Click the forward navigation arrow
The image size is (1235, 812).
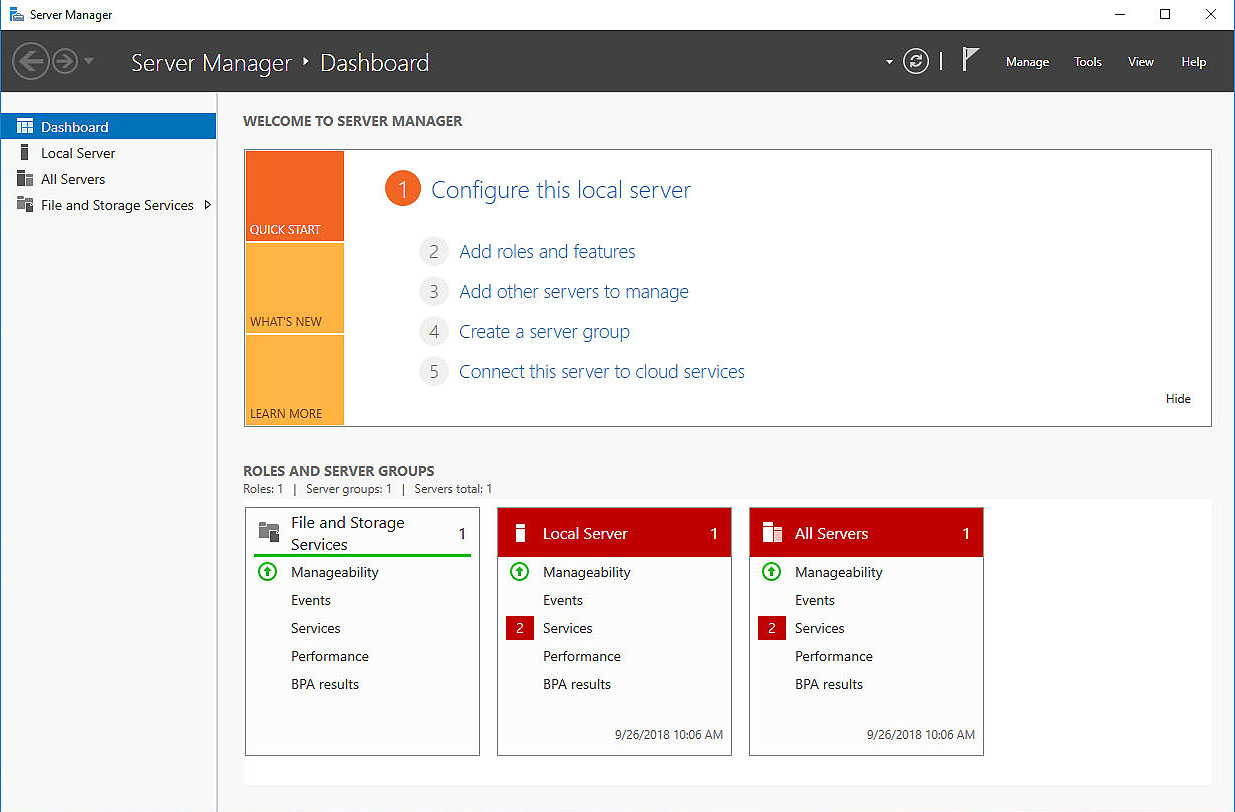point(65,62)
